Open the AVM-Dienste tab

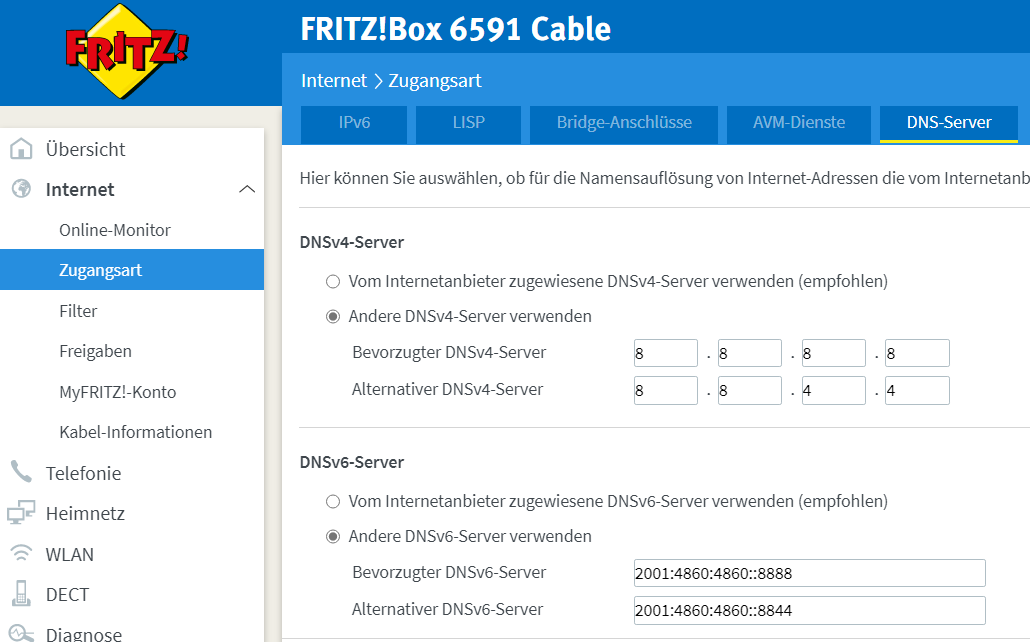[x=799, y=124]
